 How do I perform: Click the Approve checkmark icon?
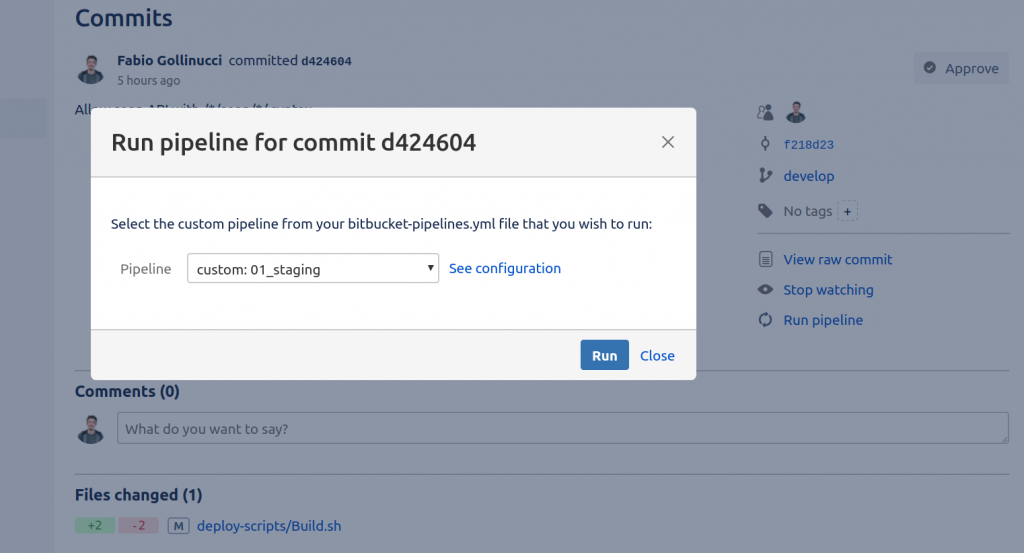pyautogui.click(x=930, y=68)
